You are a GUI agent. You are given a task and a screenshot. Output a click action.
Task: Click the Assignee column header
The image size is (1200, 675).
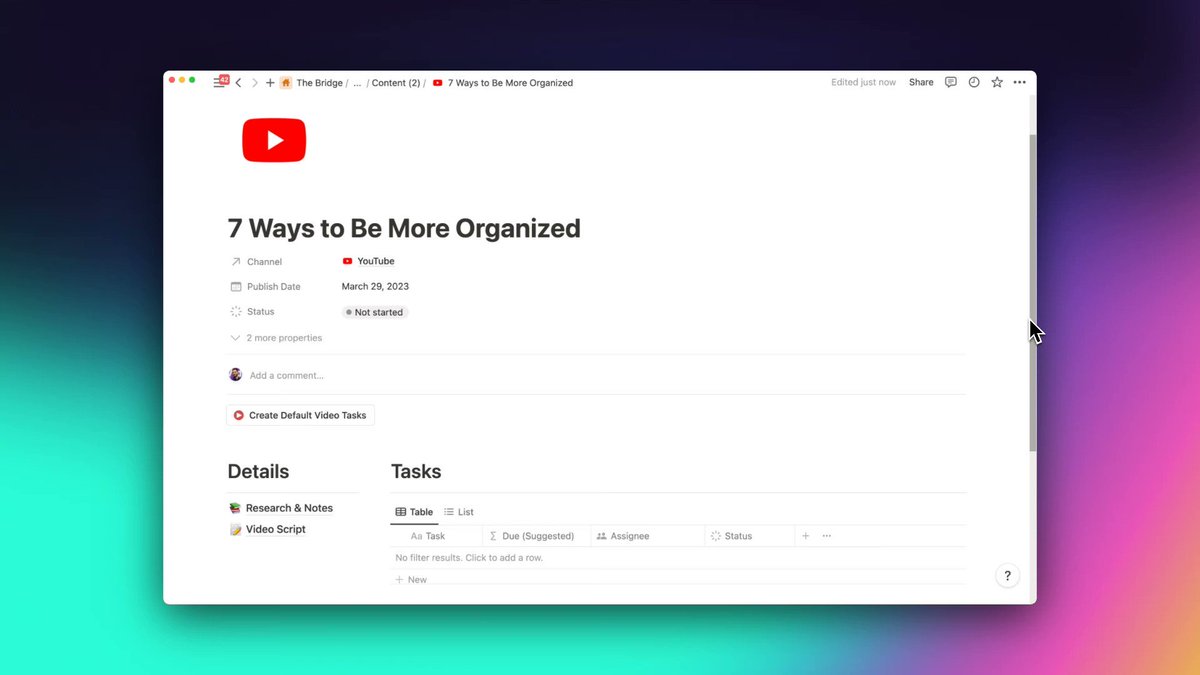648,536
